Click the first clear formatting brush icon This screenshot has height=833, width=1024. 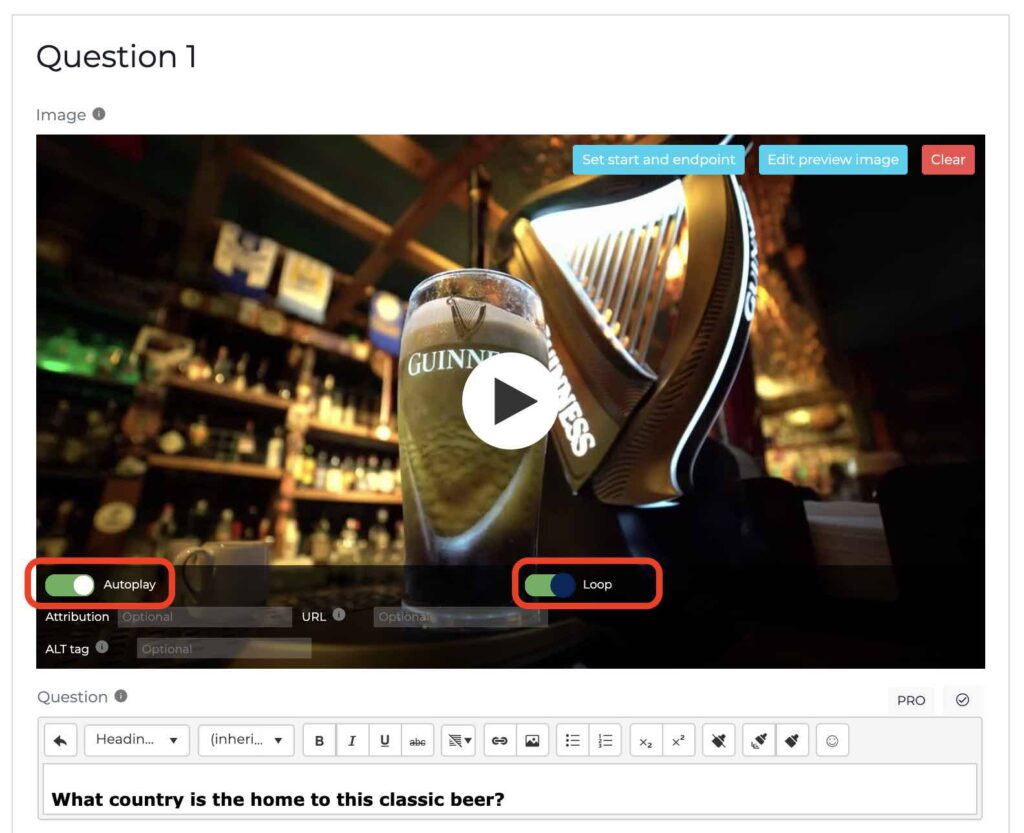point(718,740)
